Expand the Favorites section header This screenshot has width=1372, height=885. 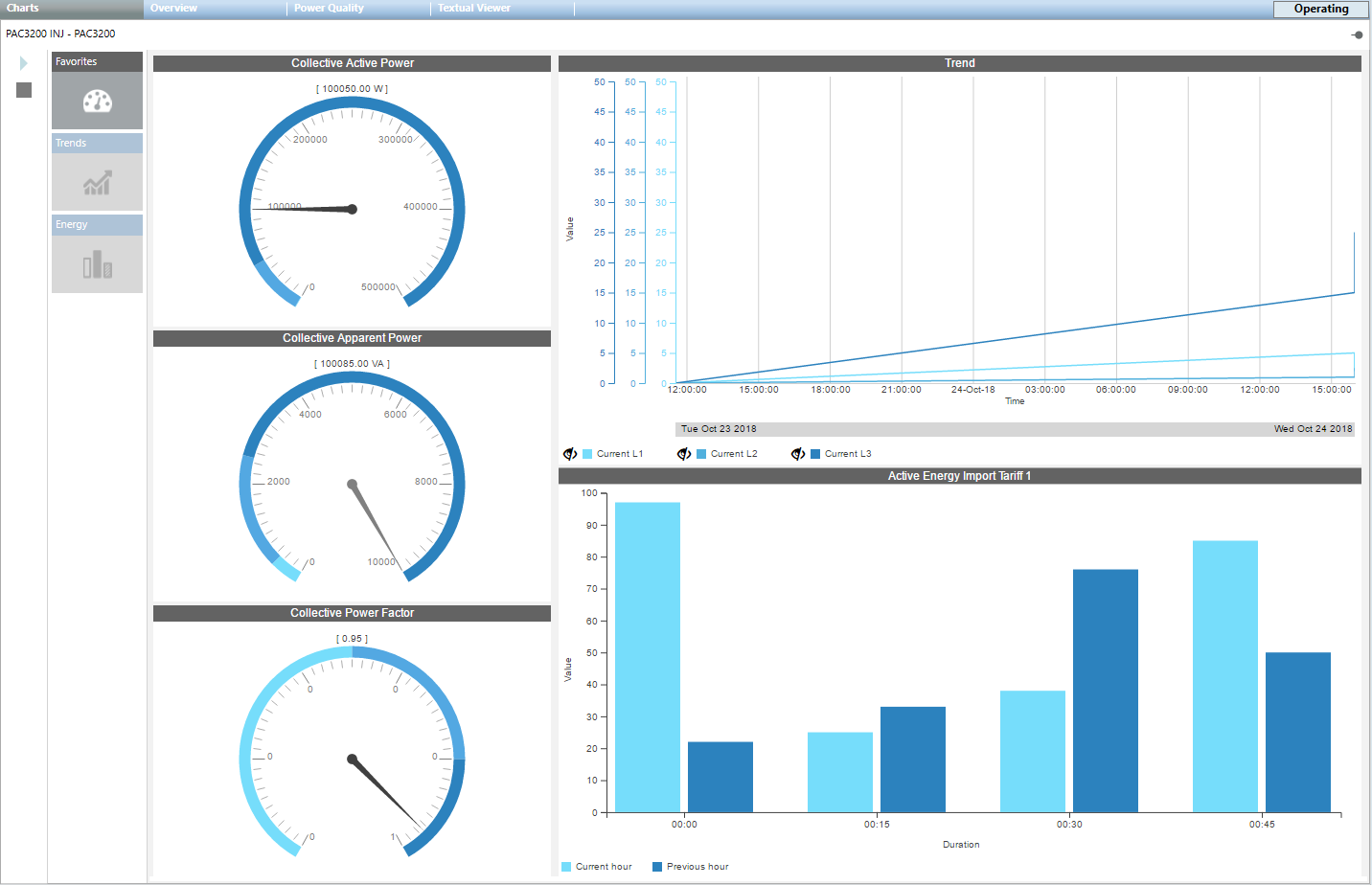pyautogui.click(x=97, y=61)
